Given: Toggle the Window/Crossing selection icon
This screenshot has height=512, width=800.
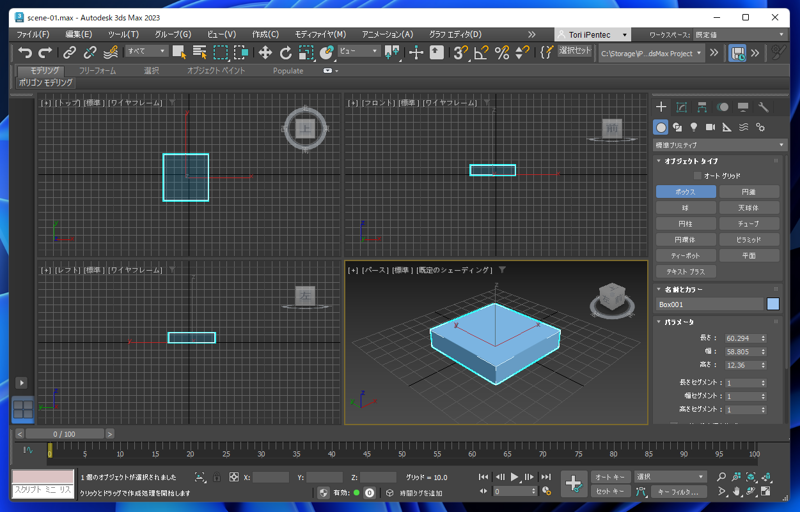Looking at the screenshot, I should (241, 52).
